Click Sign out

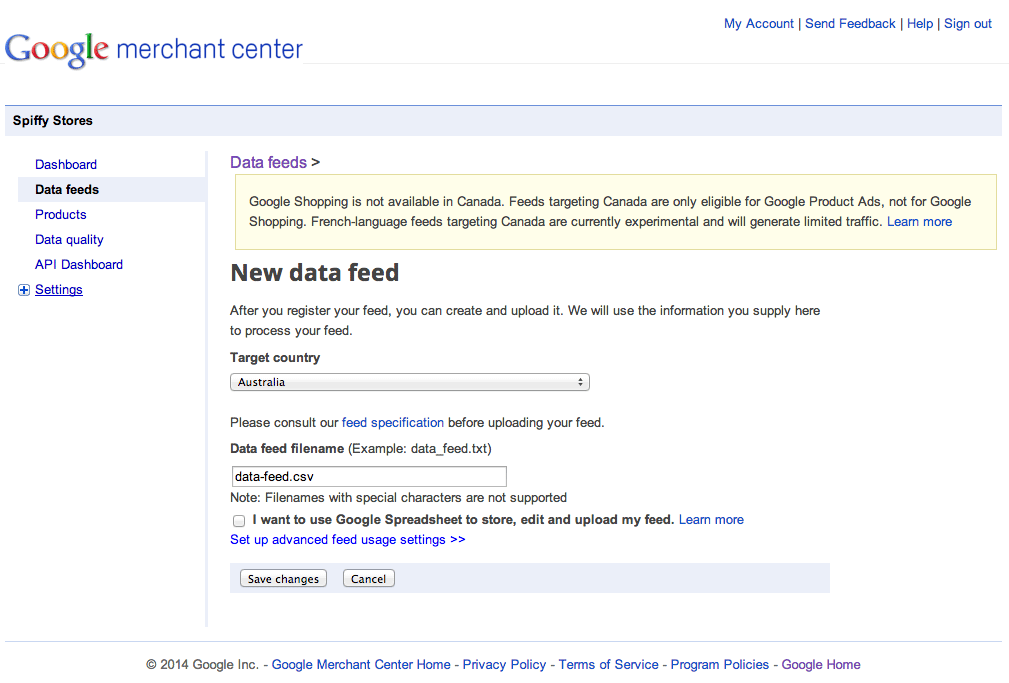coord(967,24)
